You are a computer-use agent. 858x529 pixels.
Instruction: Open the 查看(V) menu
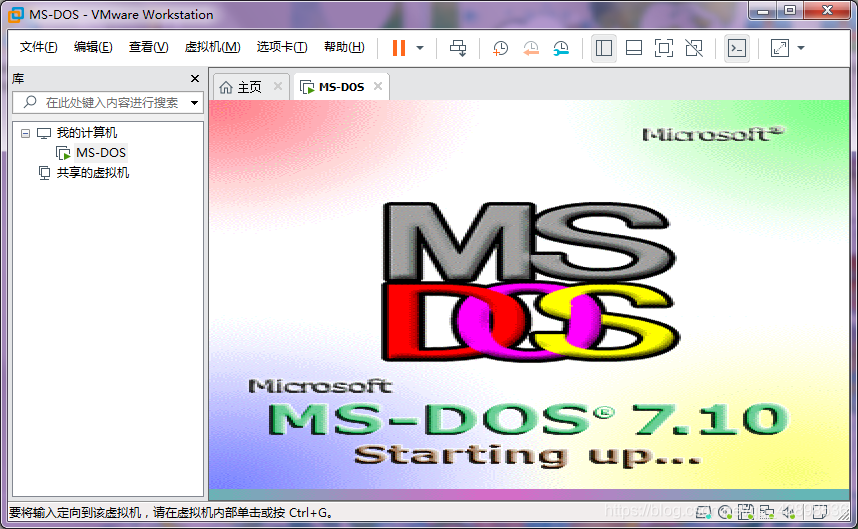pyautogui.click(x=148, y=47)
